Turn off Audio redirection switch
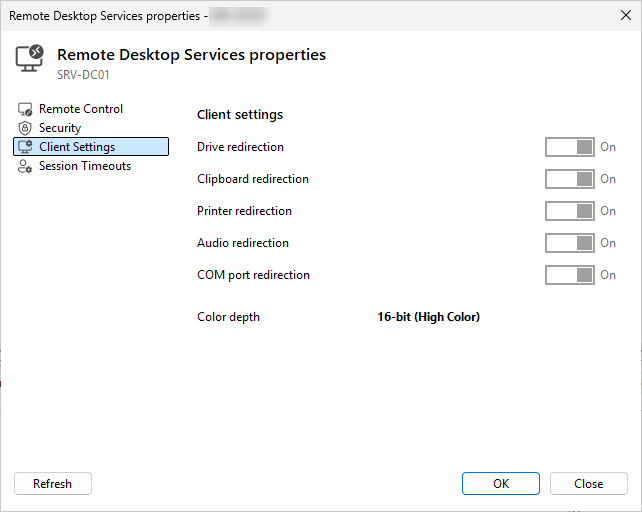The image size is (642, 512). [x=570, y=243]
